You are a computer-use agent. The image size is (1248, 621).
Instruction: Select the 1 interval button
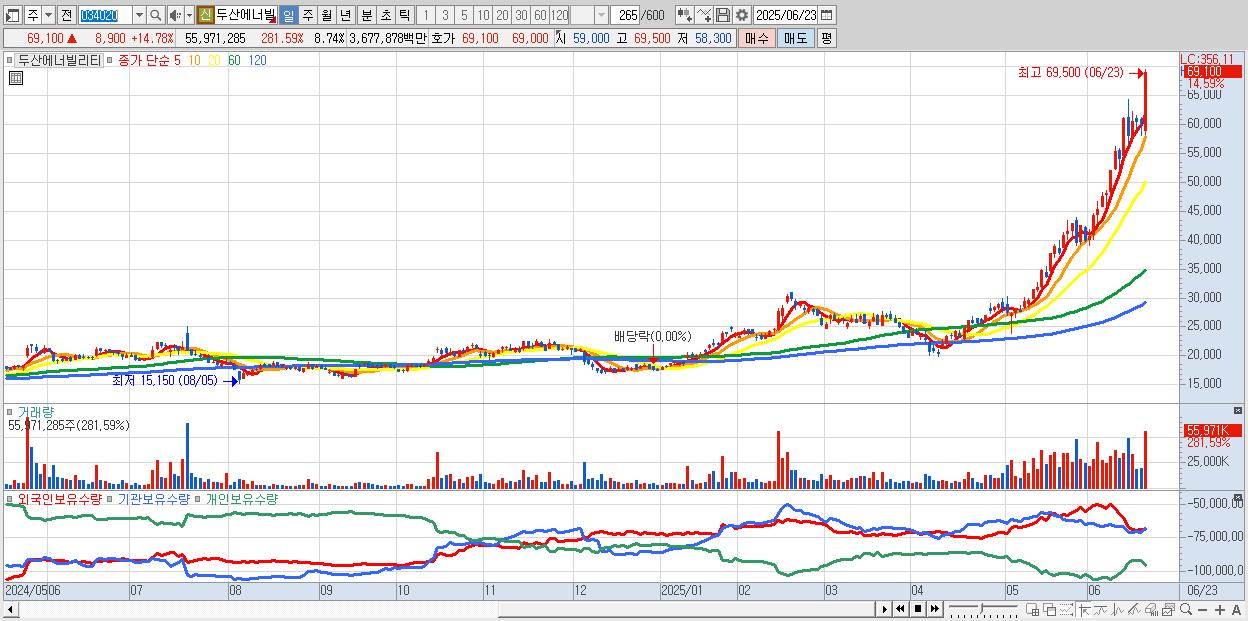[x=425, y=15]
